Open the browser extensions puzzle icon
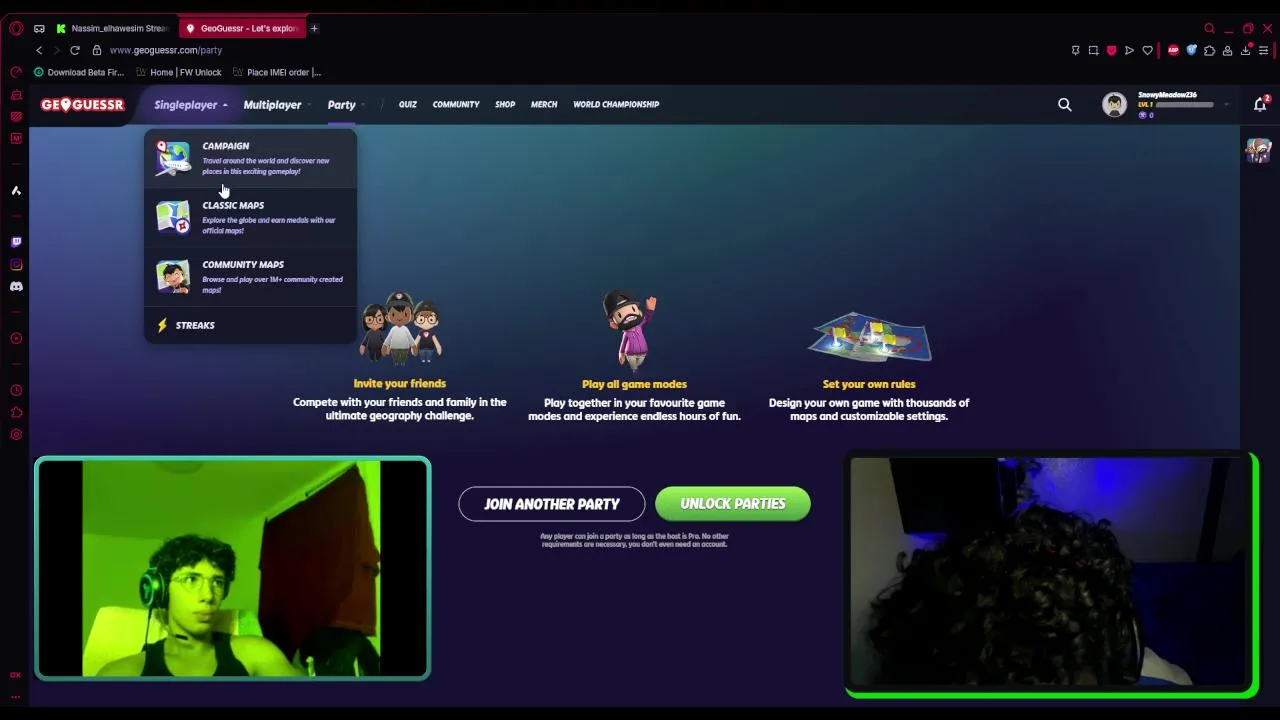Viewport: 1280px width, 720px height. (1209, 50)
